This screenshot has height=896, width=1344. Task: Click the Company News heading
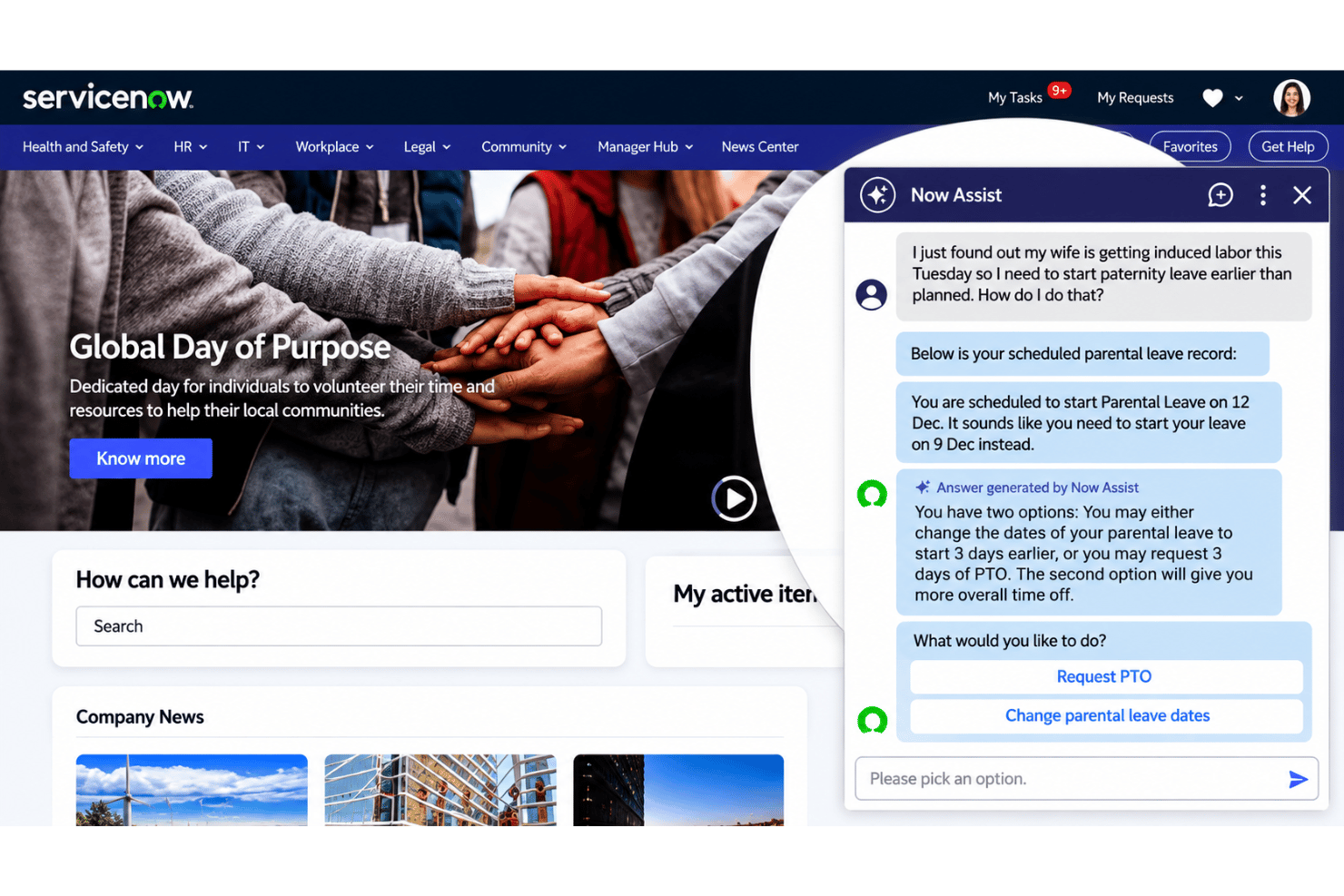[x=140, y=717]
